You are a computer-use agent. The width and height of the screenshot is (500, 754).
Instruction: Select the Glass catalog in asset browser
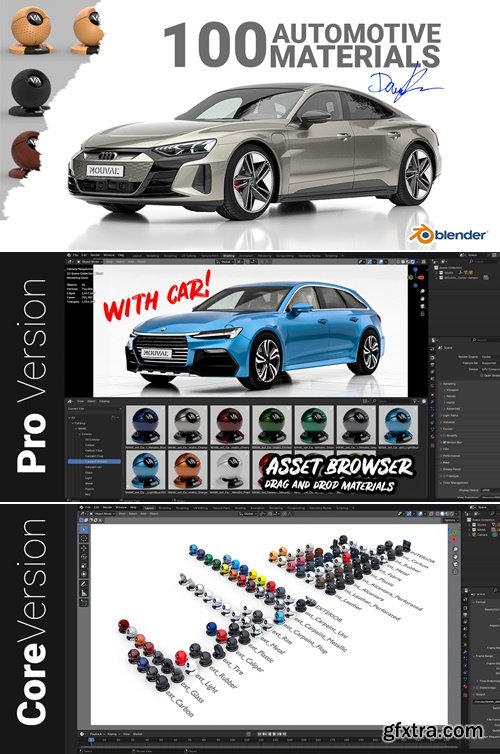89,473
